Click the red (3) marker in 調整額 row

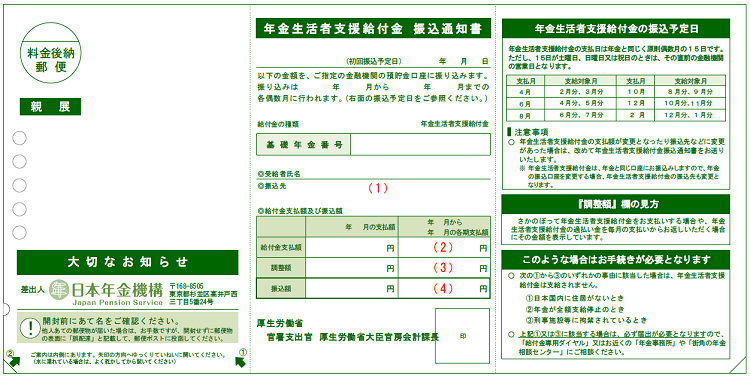[x=442, y=268]
